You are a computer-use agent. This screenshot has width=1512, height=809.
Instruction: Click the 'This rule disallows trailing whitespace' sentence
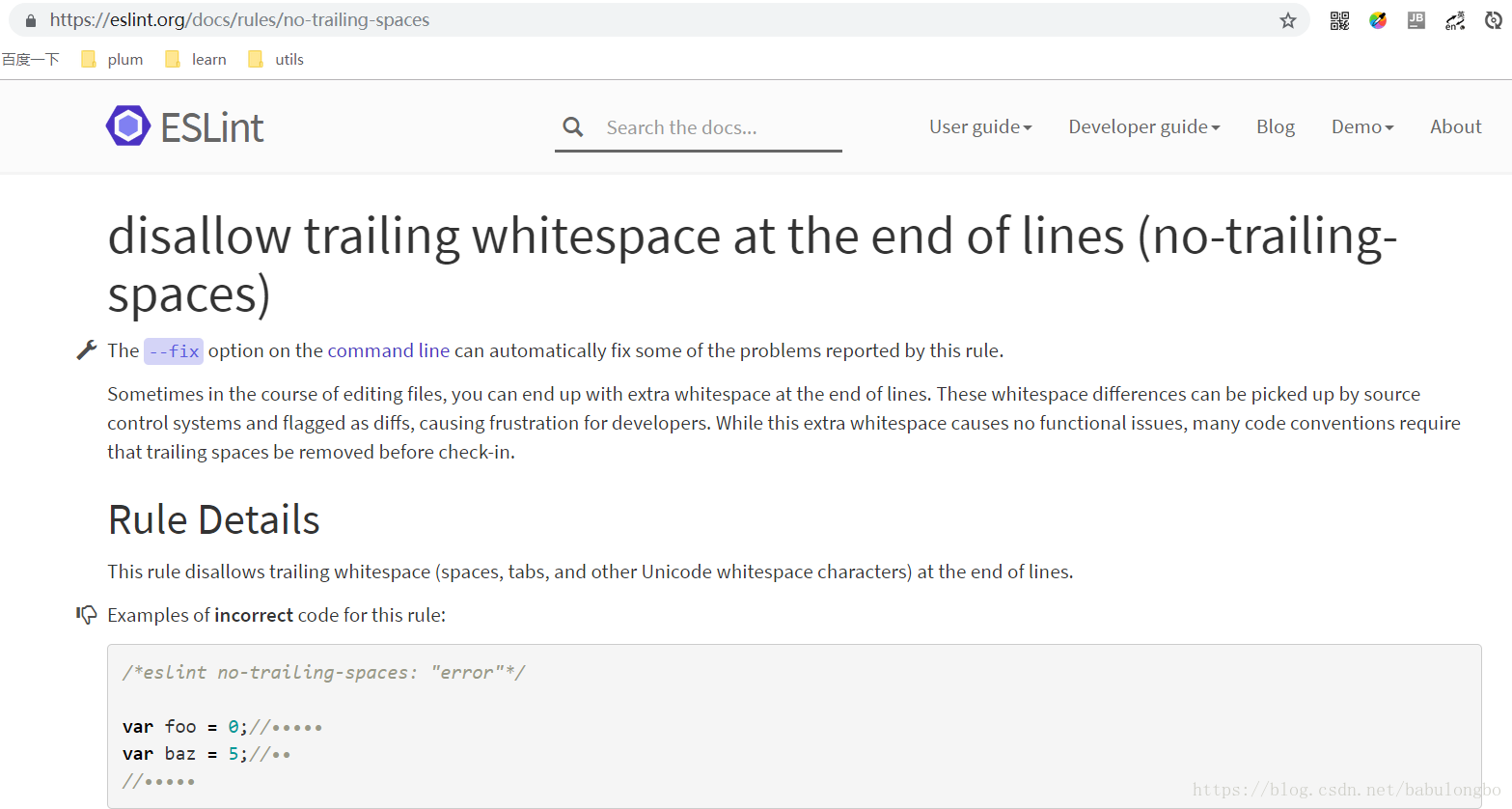pos(591,572)
